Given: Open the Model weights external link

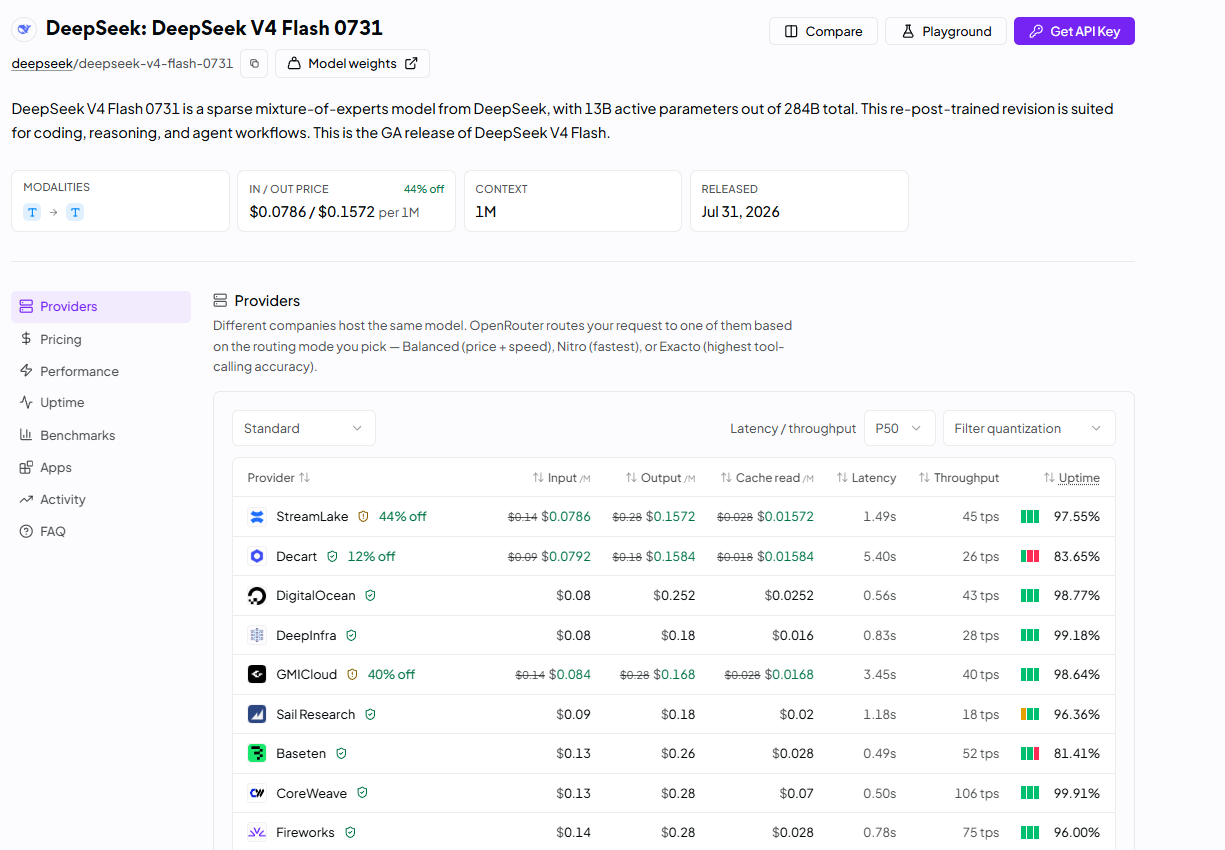Looking at the screenshot, I should coord(352,63).
